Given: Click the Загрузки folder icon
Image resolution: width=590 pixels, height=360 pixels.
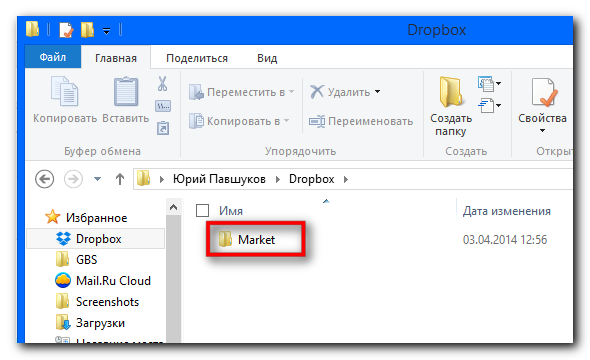Looking at the screenshot, I should (x=63, y=322).
